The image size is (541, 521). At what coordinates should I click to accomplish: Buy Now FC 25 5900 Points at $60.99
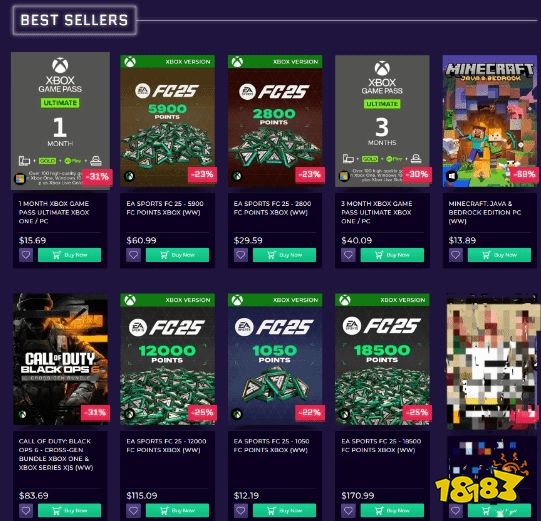(x=177, y=255)
